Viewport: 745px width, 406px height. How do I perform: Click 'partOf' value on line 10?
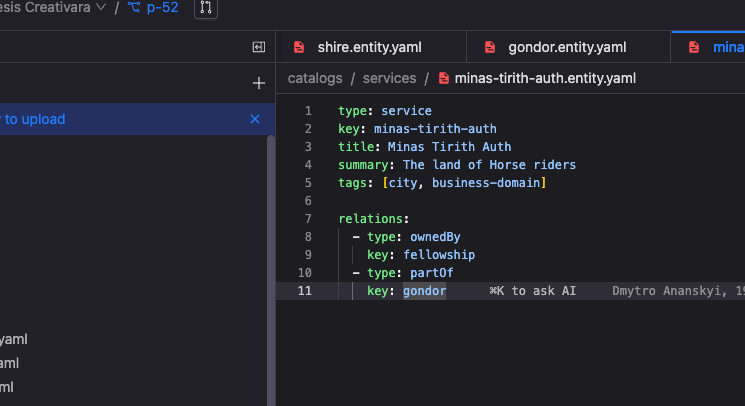(x=431, y=273)
